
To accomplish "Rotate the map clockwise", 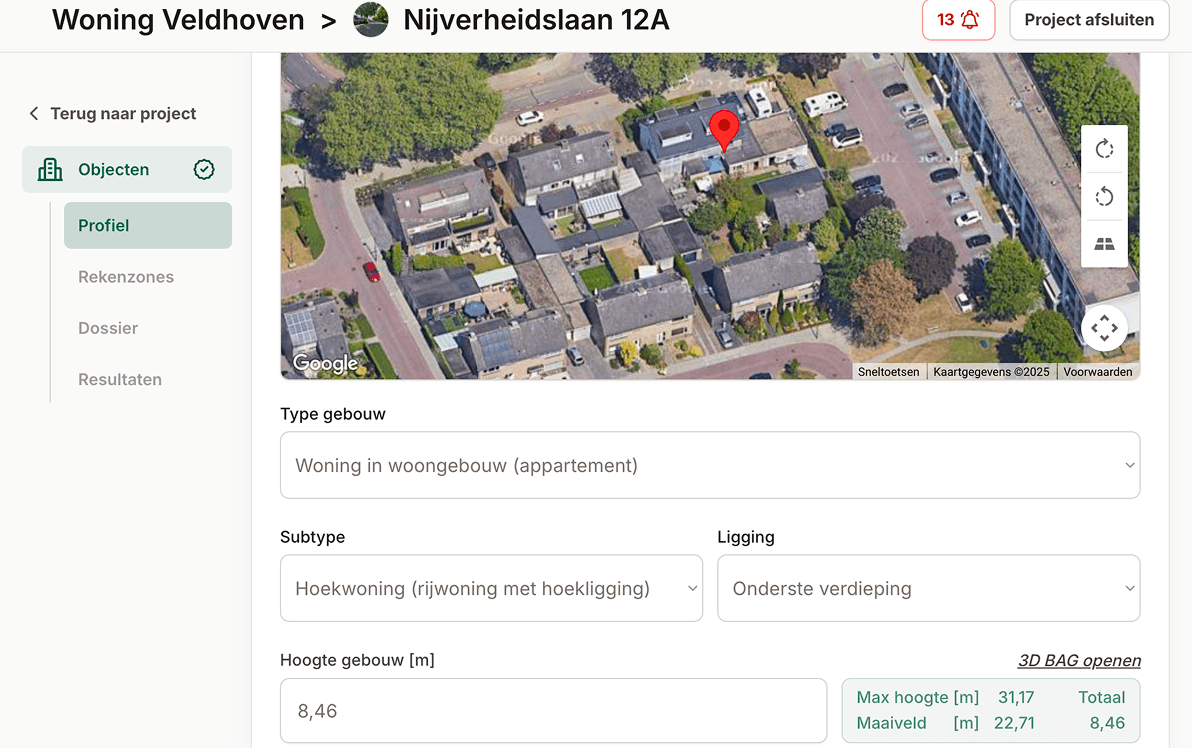I will click(x=1104, y=148).
